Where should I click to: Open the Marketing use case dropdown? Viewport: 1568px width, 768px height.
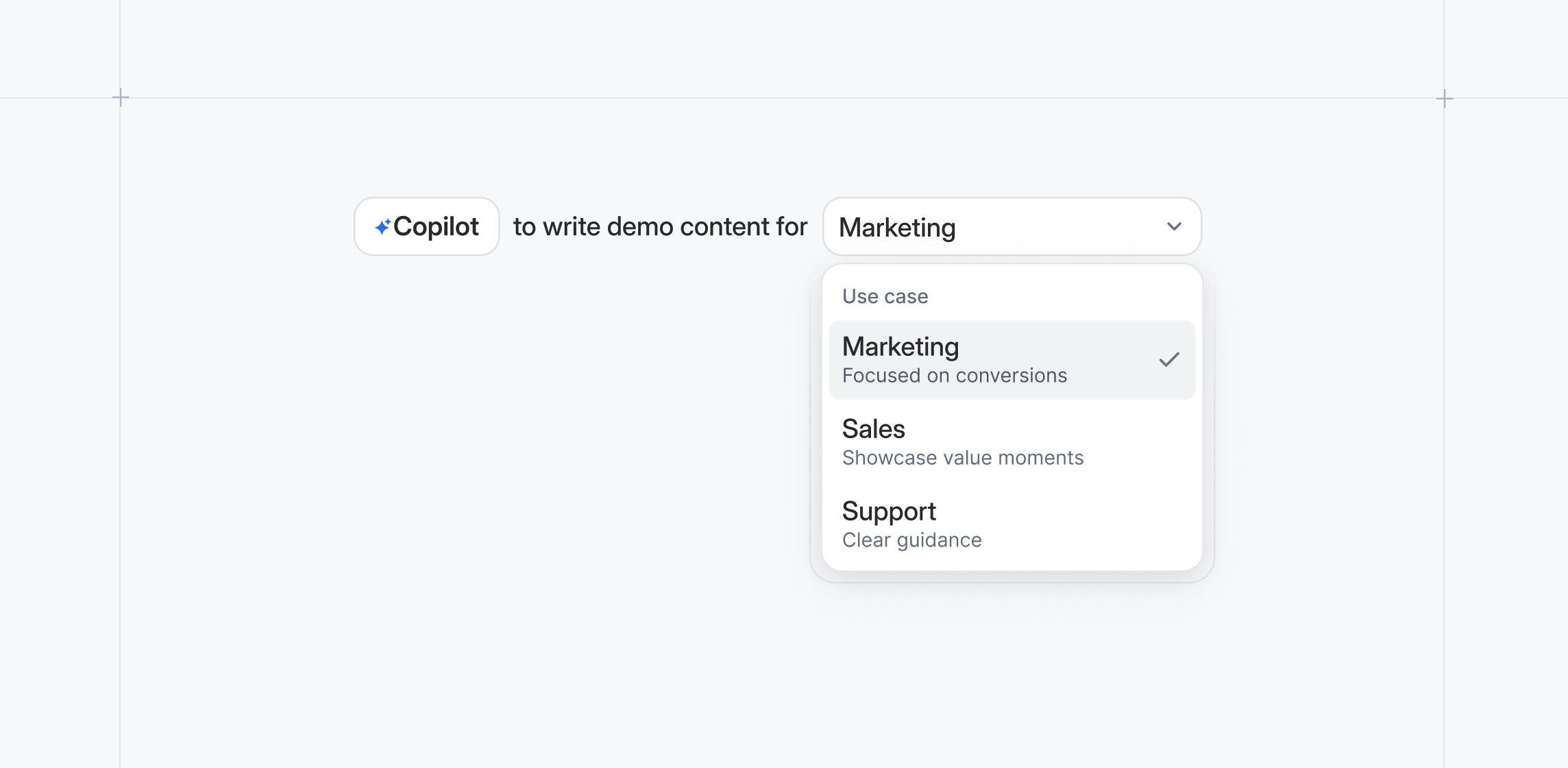(1012, 226)
